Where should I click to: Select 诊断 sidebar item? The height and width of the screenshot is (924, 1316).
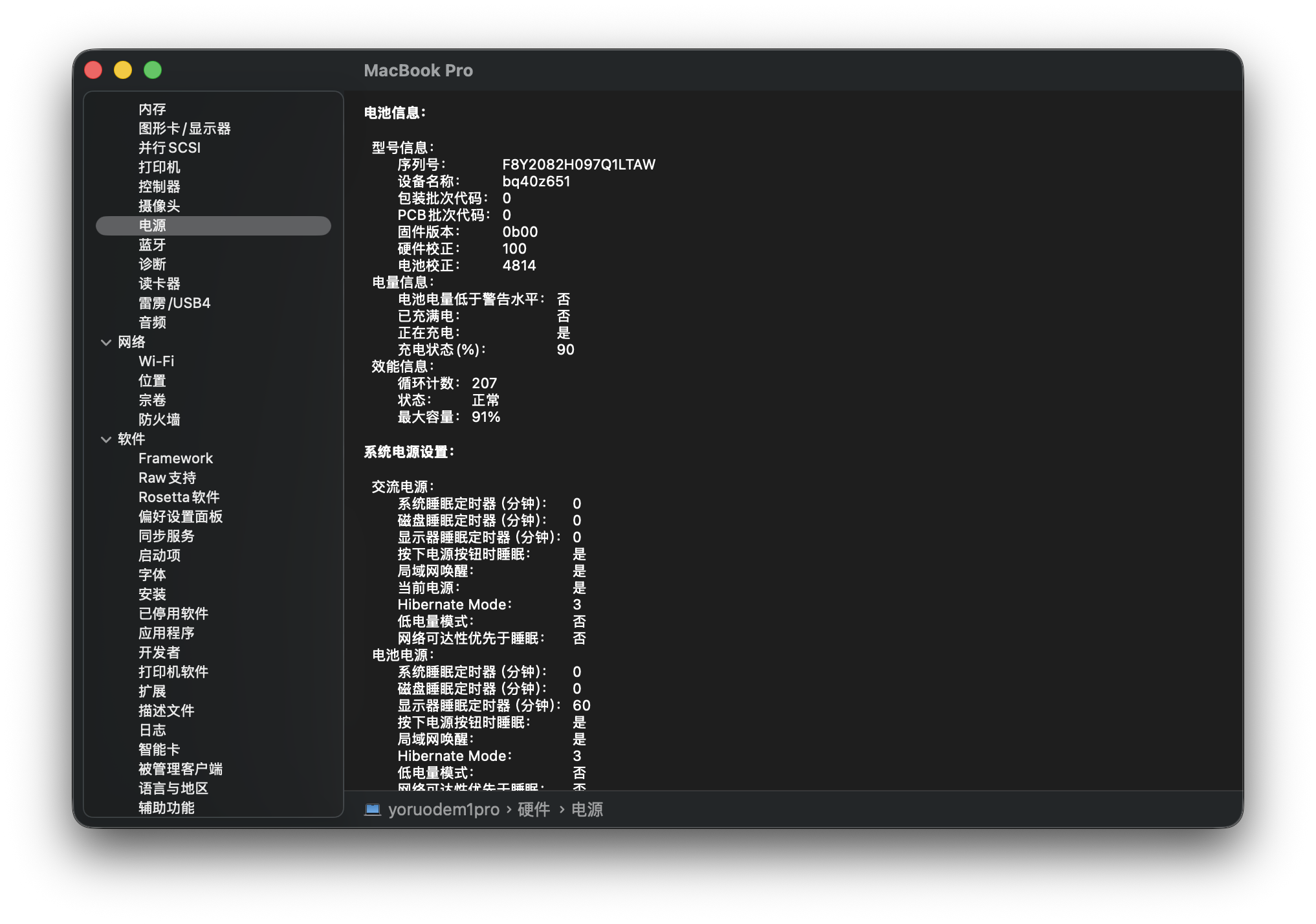click(x=152, y=265)
